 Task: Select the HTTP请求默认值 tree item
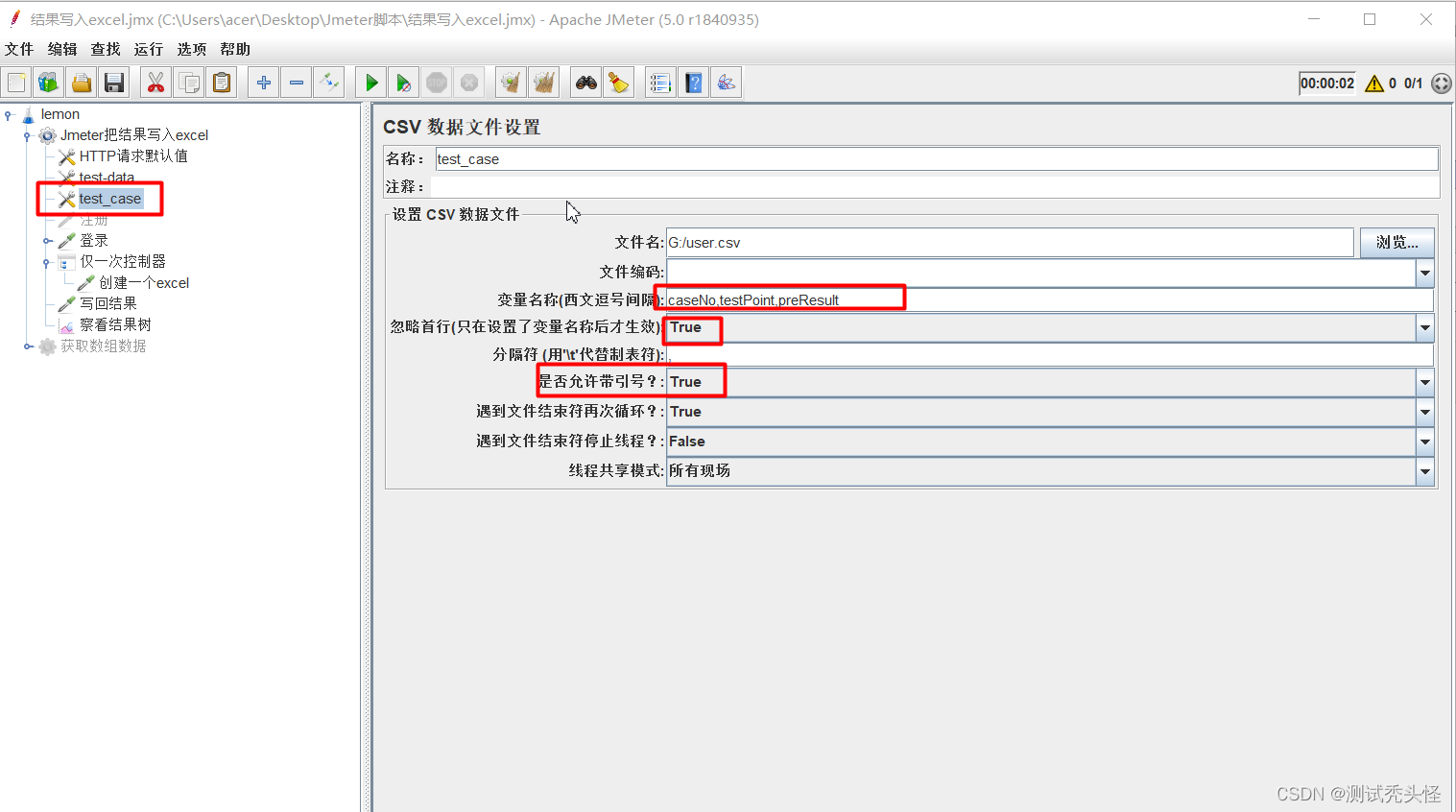(x=133, y=156)
